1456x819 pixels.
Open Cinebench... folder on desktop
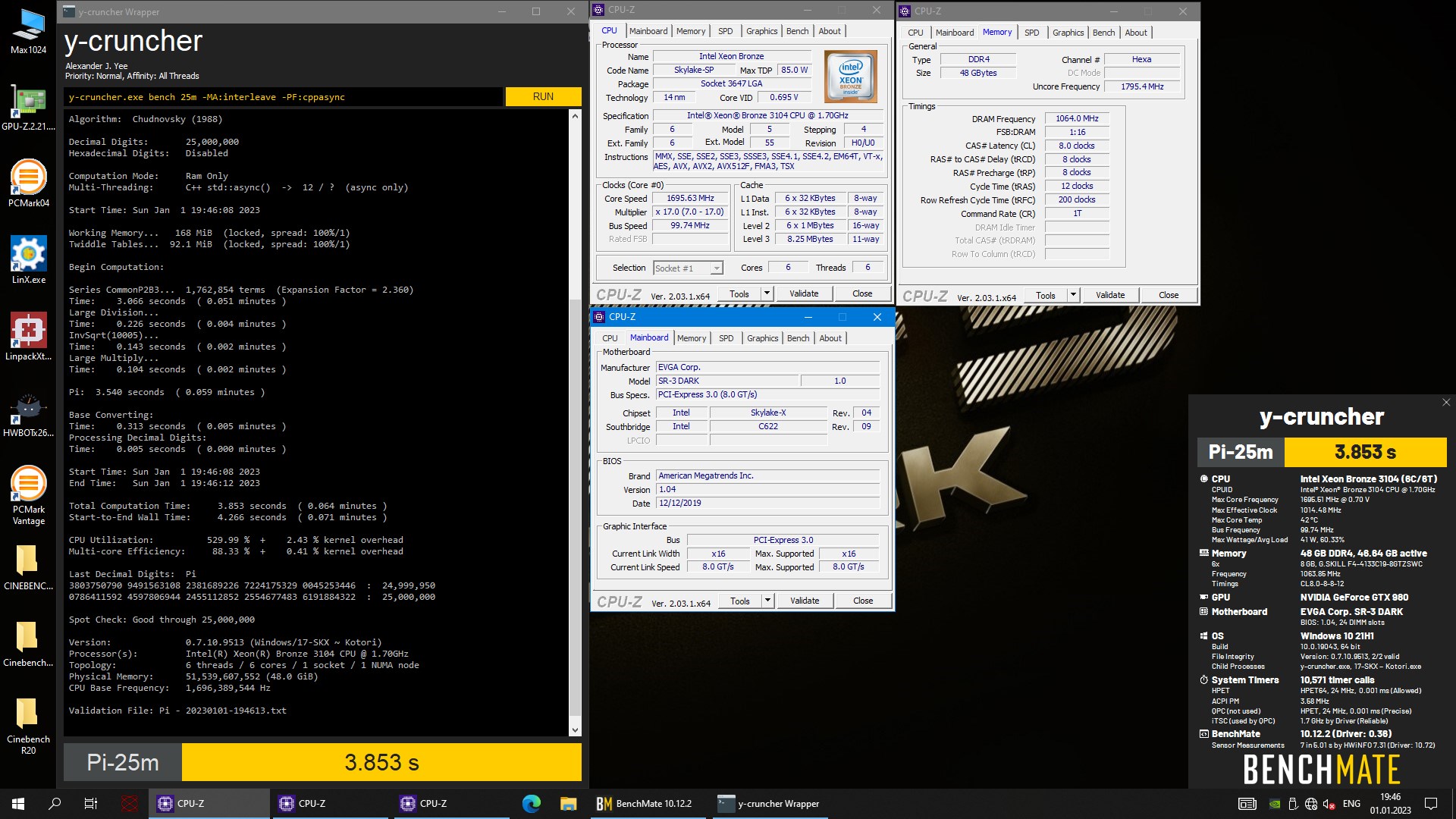(28, 643)
